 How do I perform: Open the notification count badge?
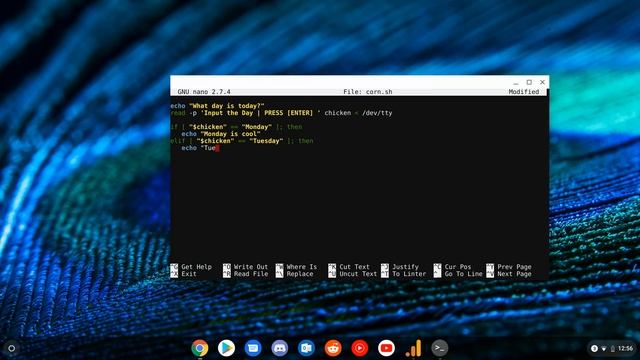594,348
